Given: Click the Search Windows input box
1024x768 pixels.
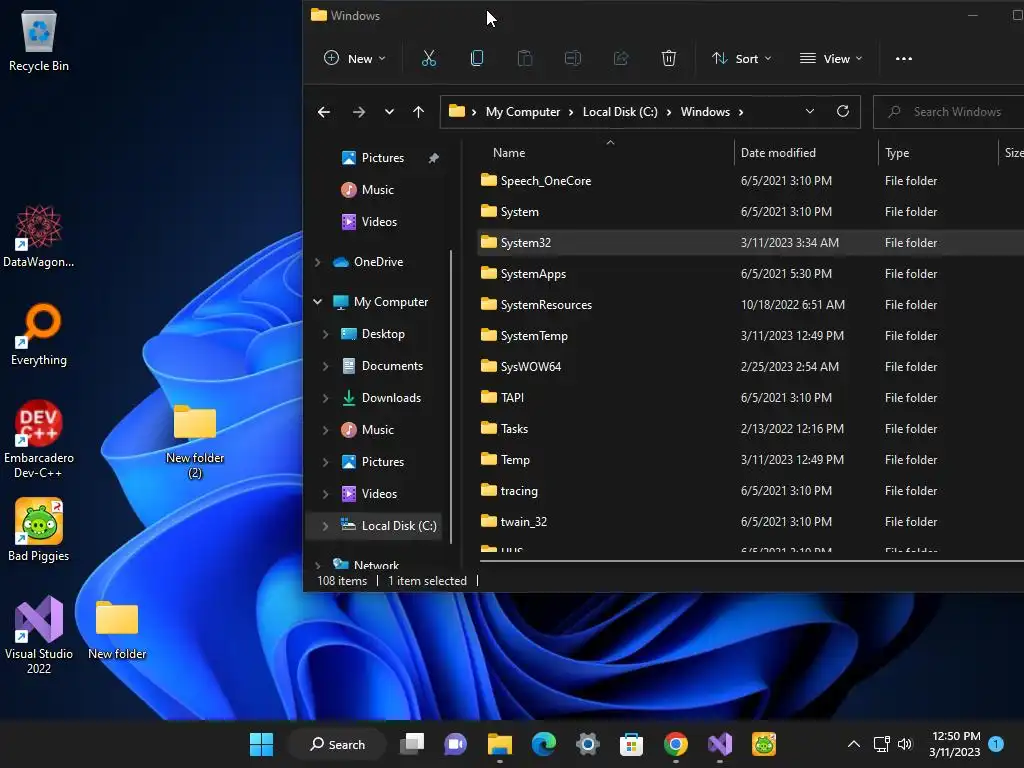Looking at the screenshot, I should 948,112.
